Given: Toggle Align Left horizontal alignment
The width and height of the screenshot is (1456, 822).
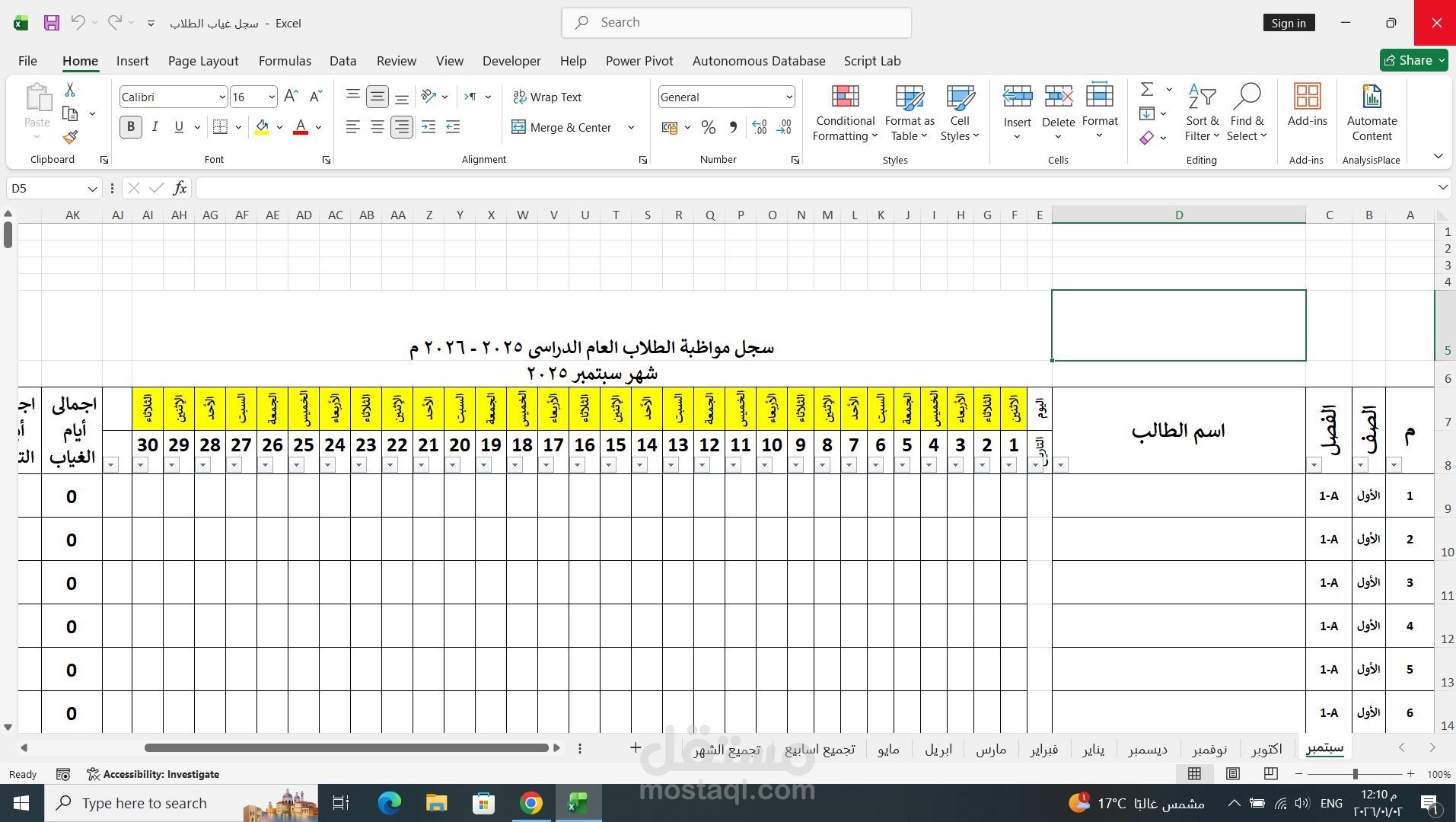Looking at the screenshot, I should click(352, 127).
